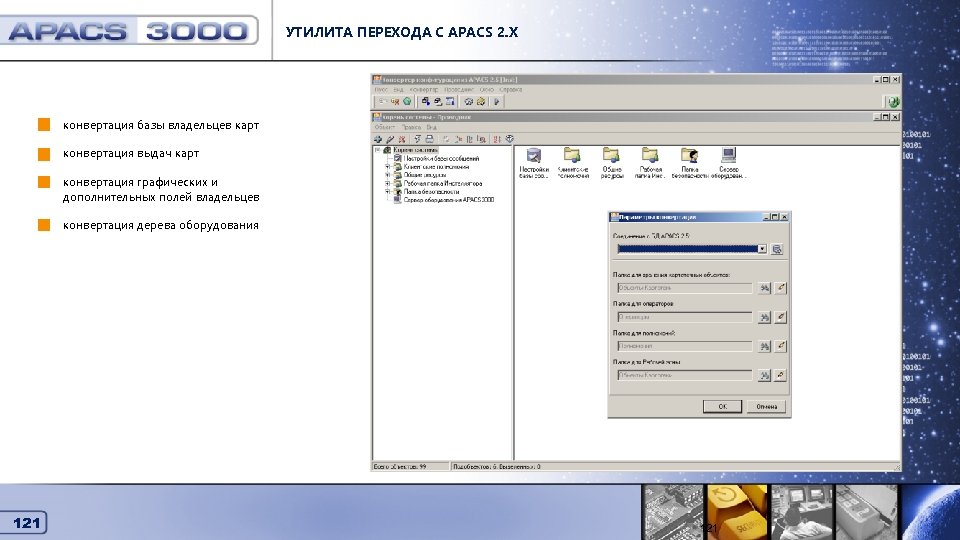Click the printer icon in the Explorer toolbar
This screenshot has width=960, height=540.
430,139
